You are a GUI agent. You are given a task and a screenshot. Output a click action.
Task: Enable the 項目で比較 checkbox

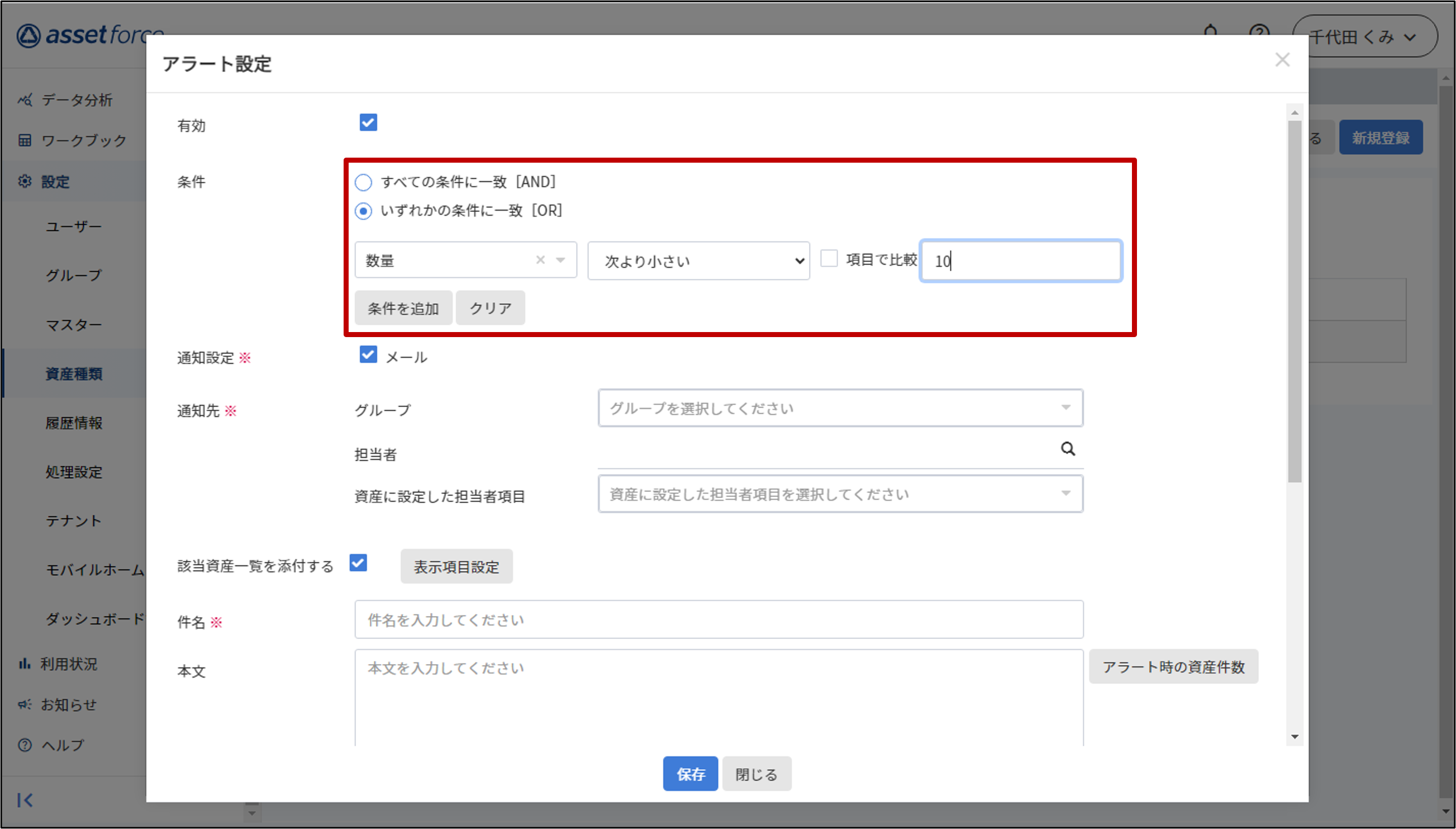click(829, 259)
